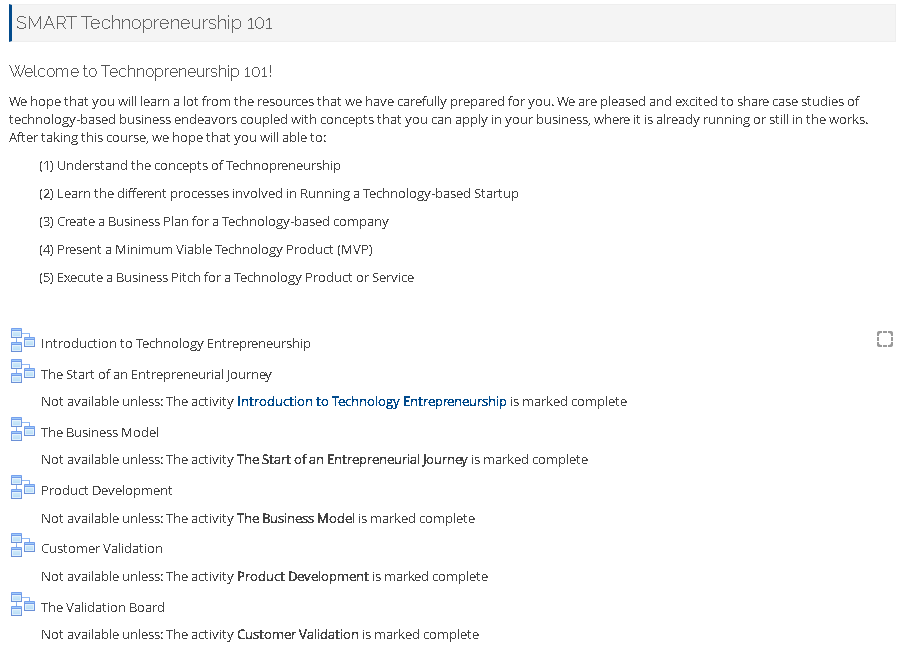
Task: Click bold The Business Model restriction text
Action: (296, 518)
